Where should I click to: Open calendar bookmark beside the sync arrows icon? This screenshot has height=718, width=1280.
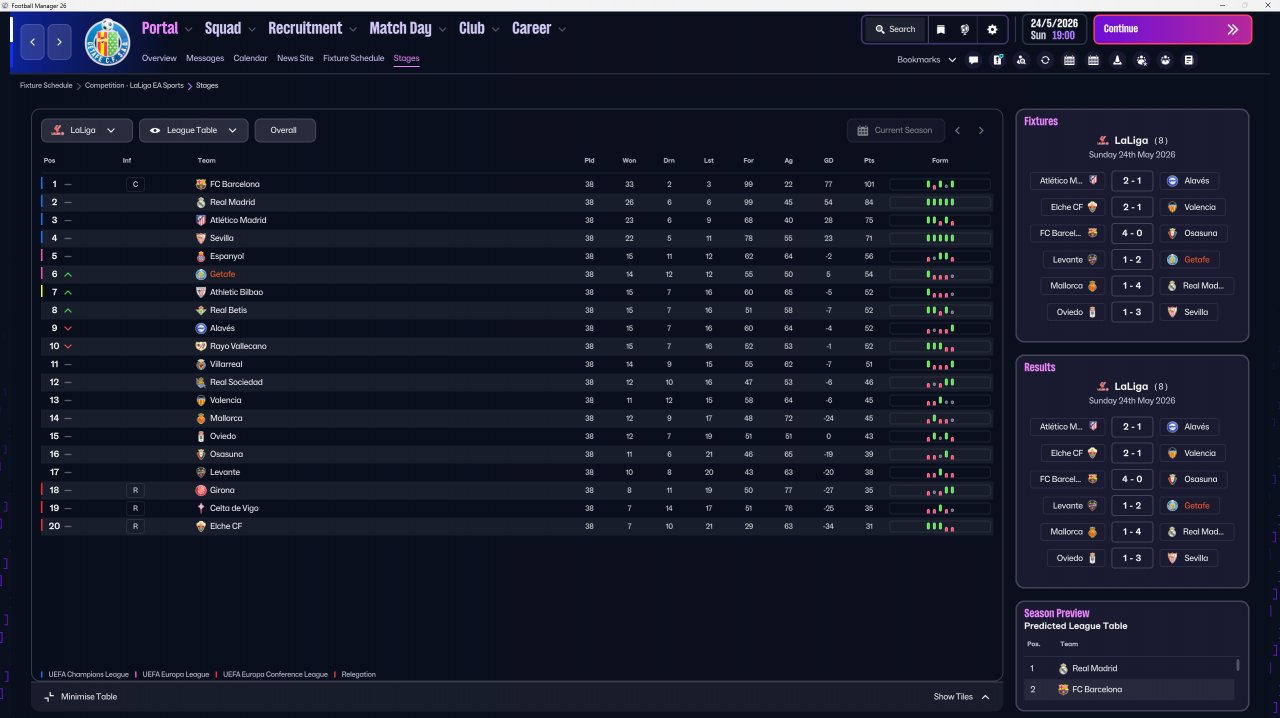pyautogui.click(x=1069, y=60)
